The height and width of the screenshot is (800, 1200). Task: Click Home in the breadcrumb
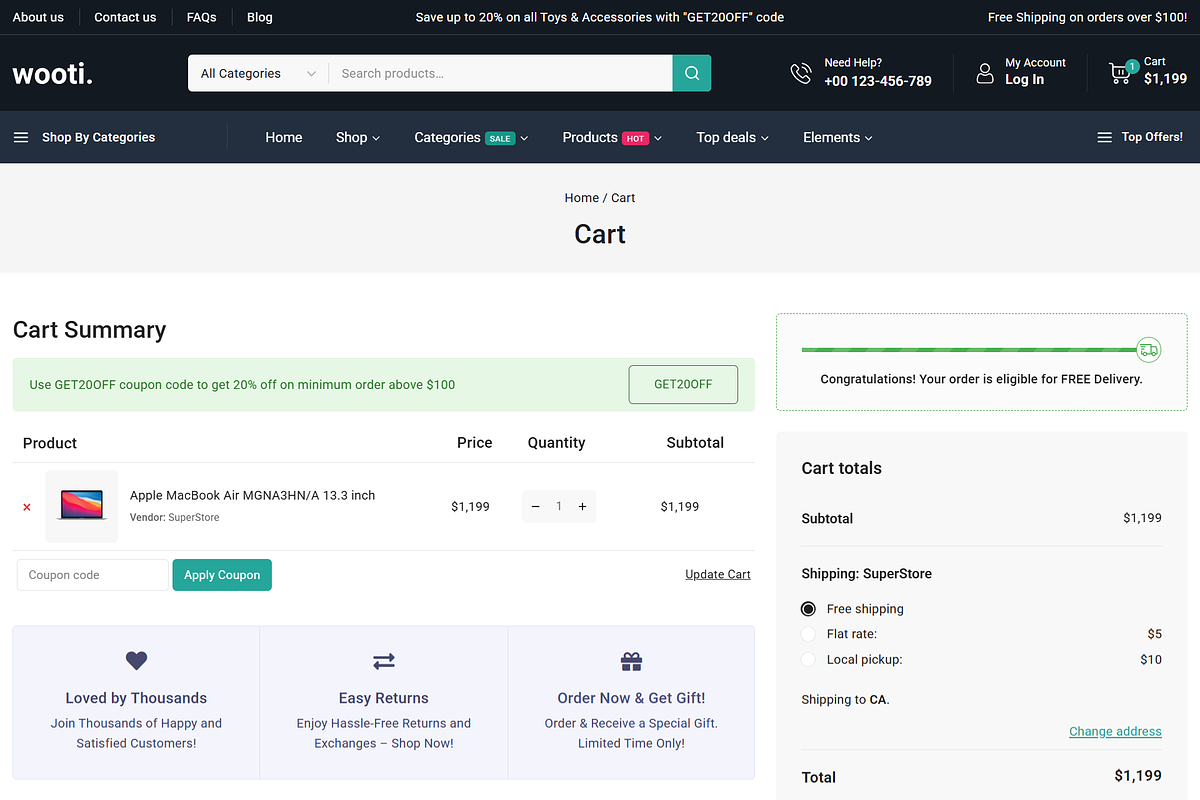pyautogui.click(x=581, y=198)
